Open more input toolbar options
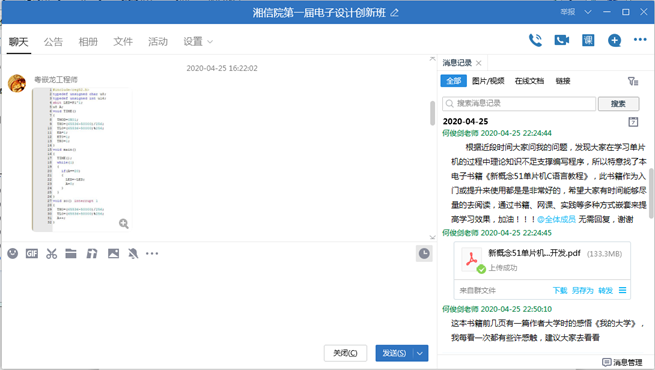The width and height of the screenshot is (655, 370). [x=152, y=253]
